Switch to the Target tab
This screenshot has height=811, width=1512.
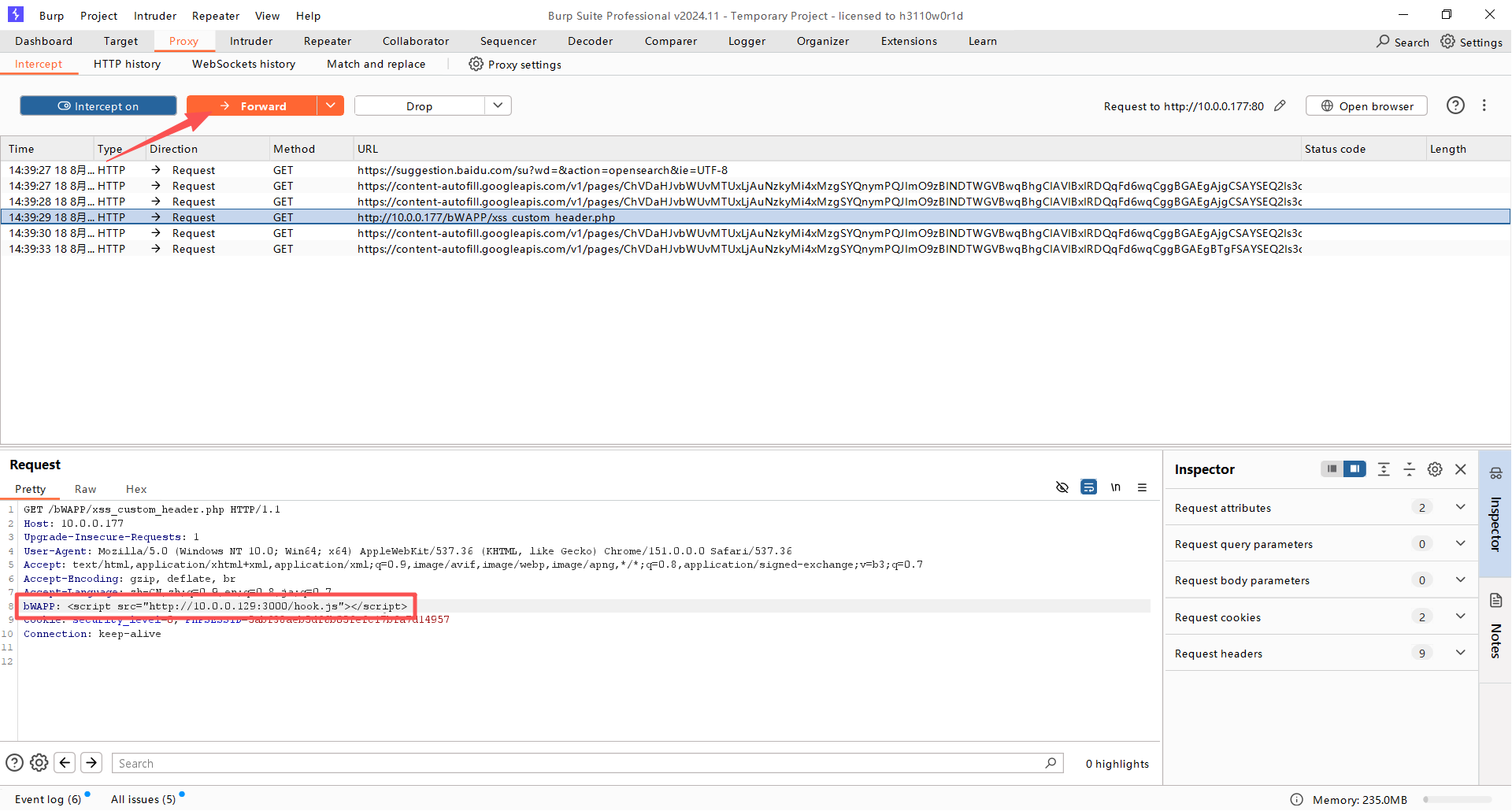[x=120, y=41]
